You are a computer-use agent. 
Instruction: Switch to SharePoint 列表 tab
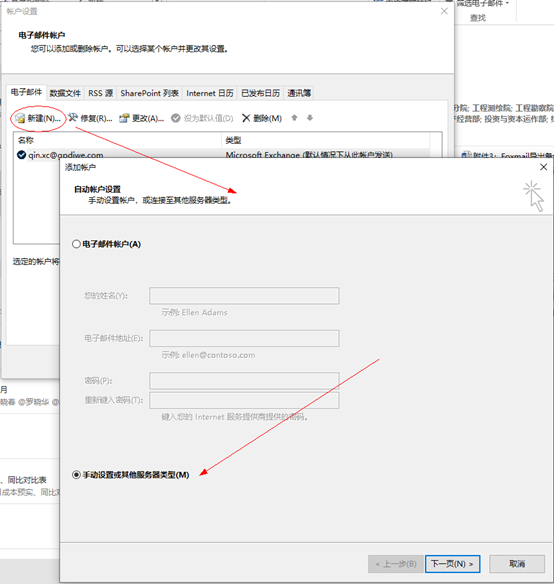[x=149, y=93]
